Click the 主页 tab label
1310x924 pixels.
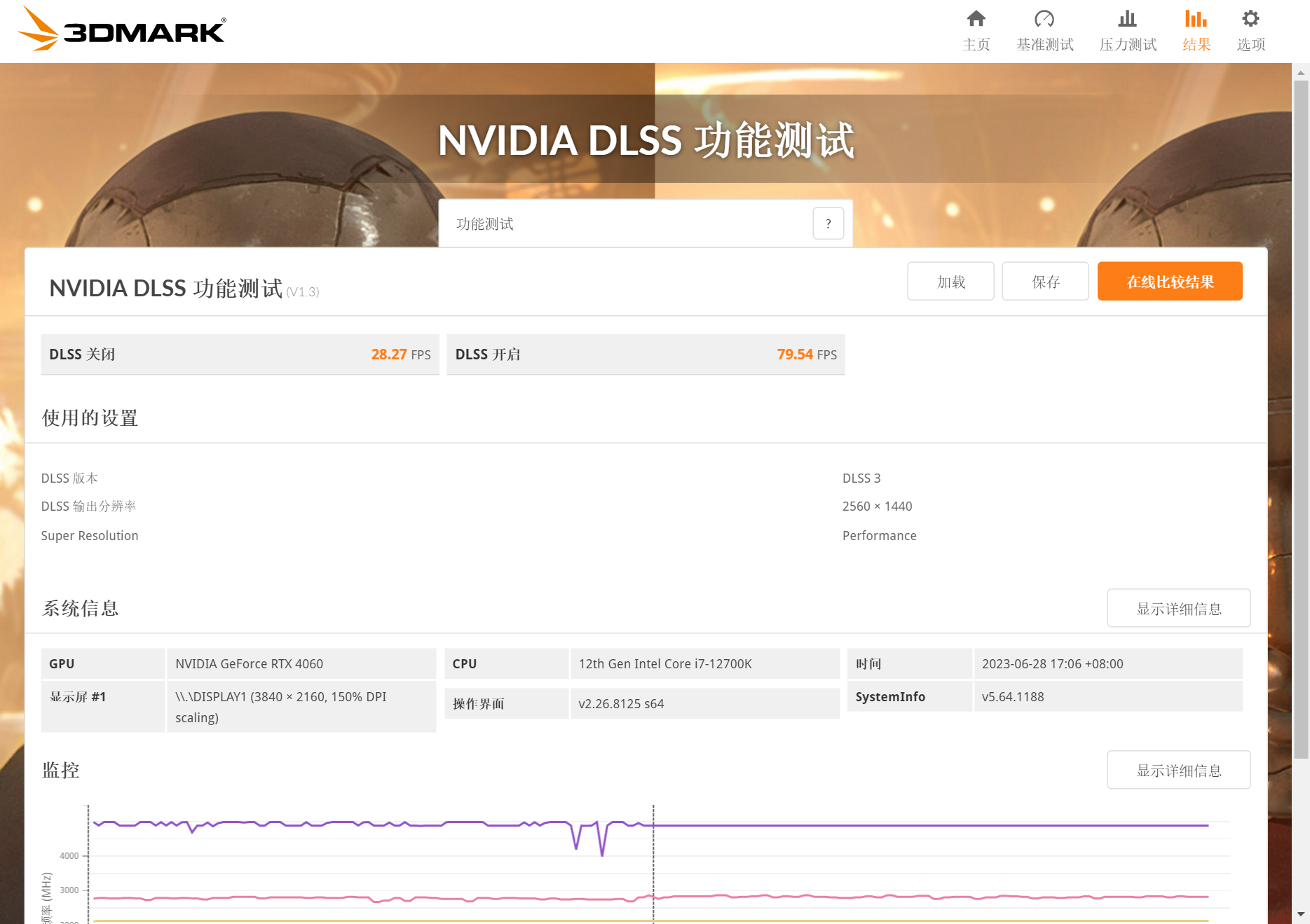pos(976,45)
